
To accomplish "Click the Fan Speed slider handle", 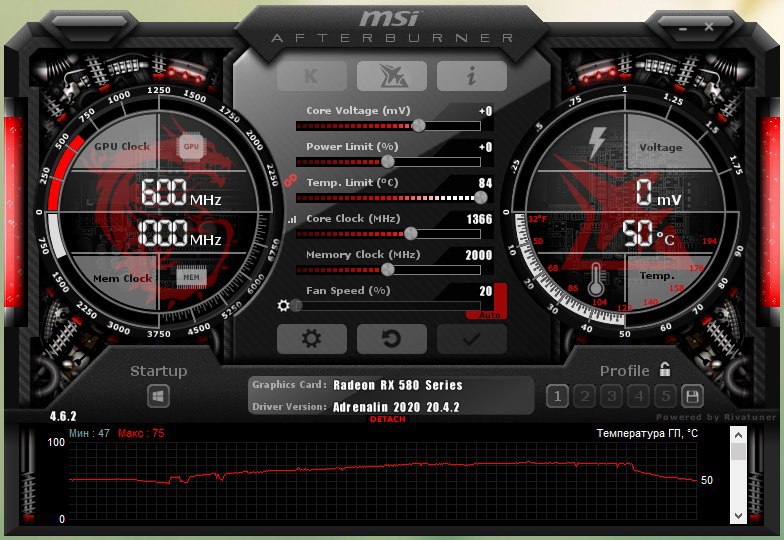I will 296,306.
